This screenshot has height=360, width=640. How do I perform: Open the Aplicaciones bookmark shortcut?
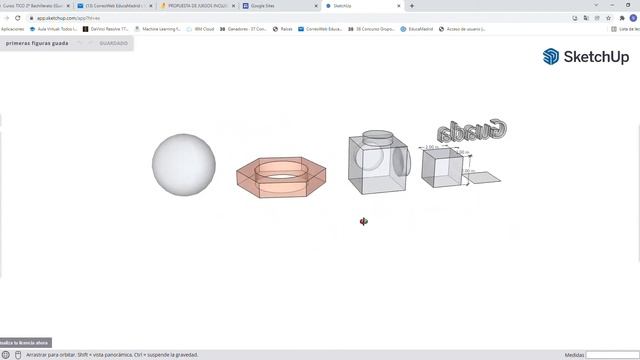[12, 29]
